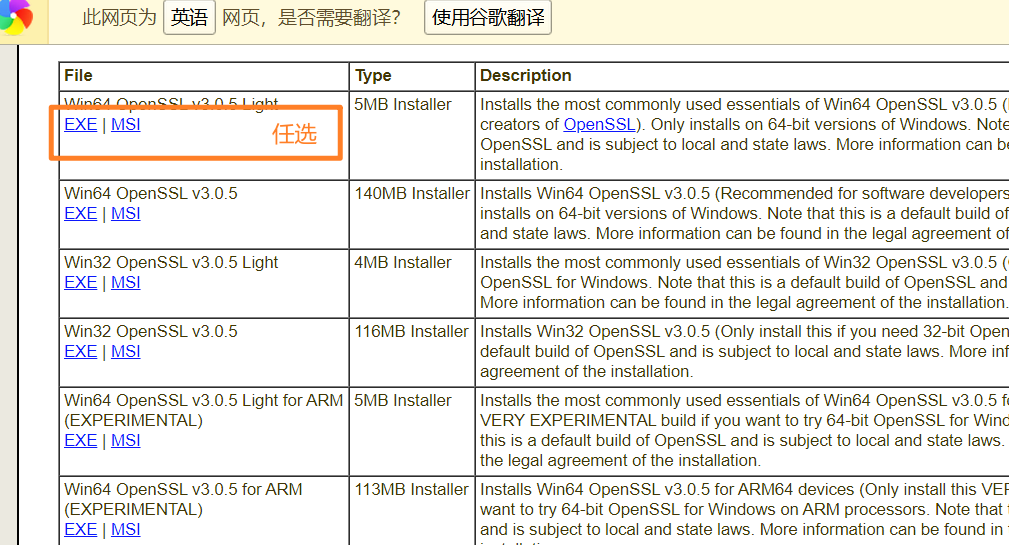Download EXE for Win64 OpenSSL v3.0.5 140MB

80,213
